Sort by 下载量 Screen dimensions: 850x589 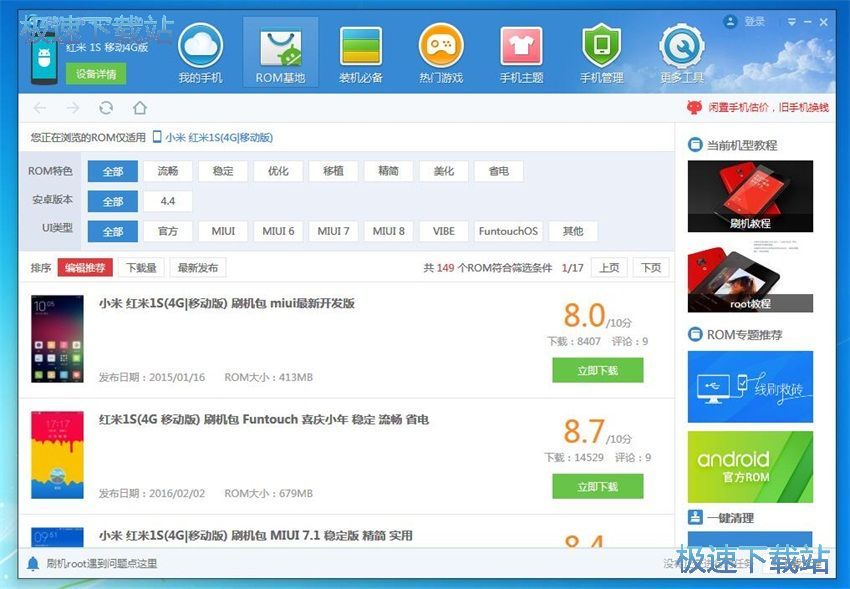[x=141, y=268]
